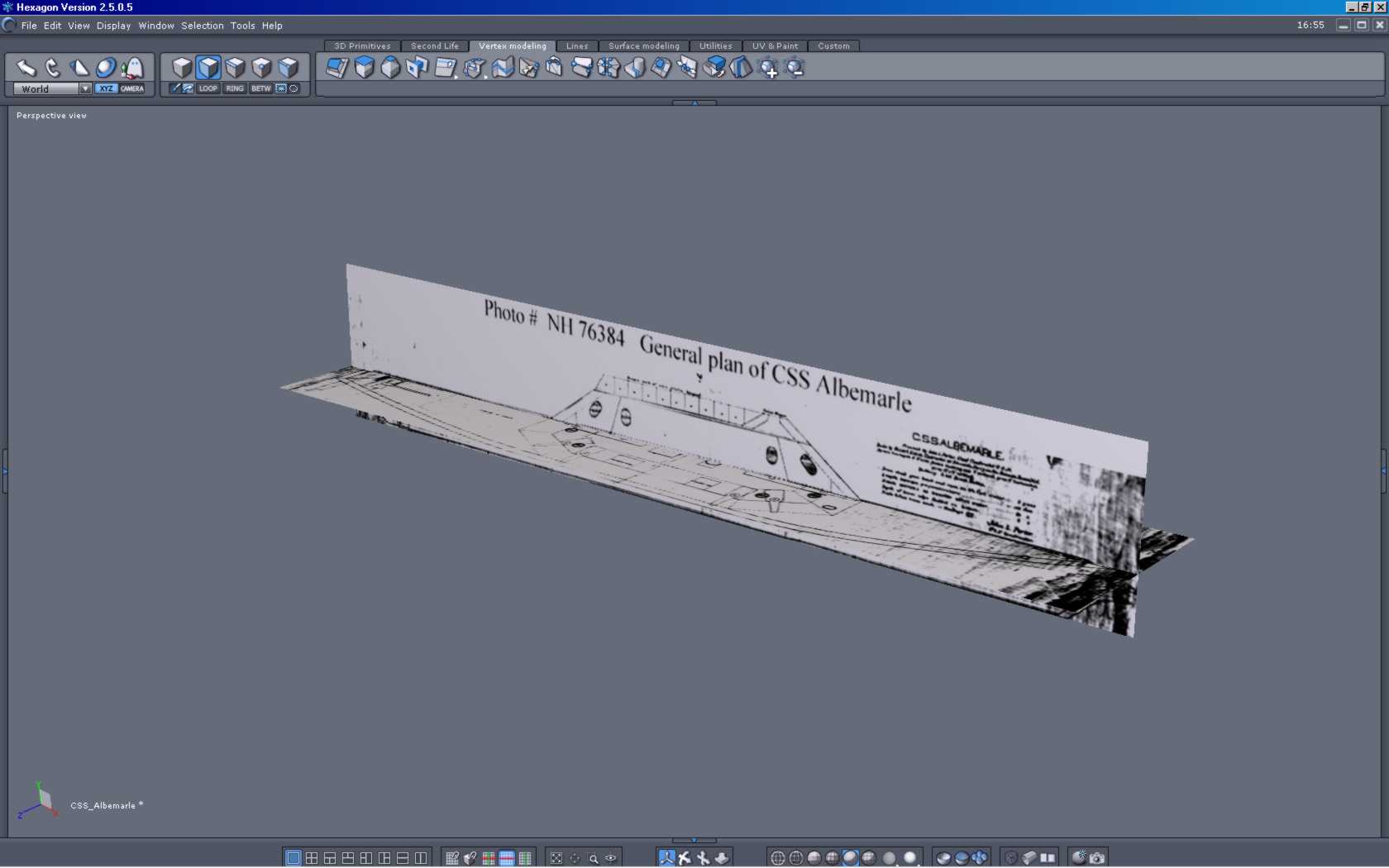Toggle CAMERA axis mode

[132, 88]
